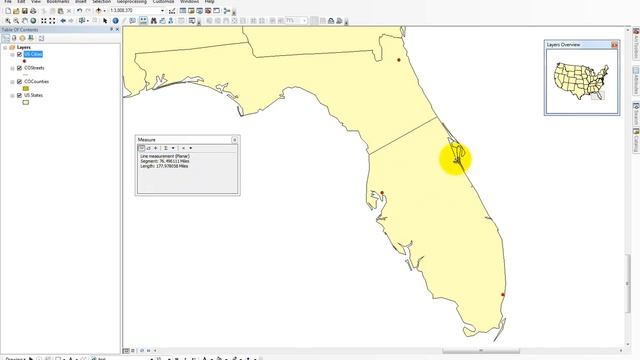Pick the Measure tool on the toolbar
The image size is (640, 360).
pos(143,21)
